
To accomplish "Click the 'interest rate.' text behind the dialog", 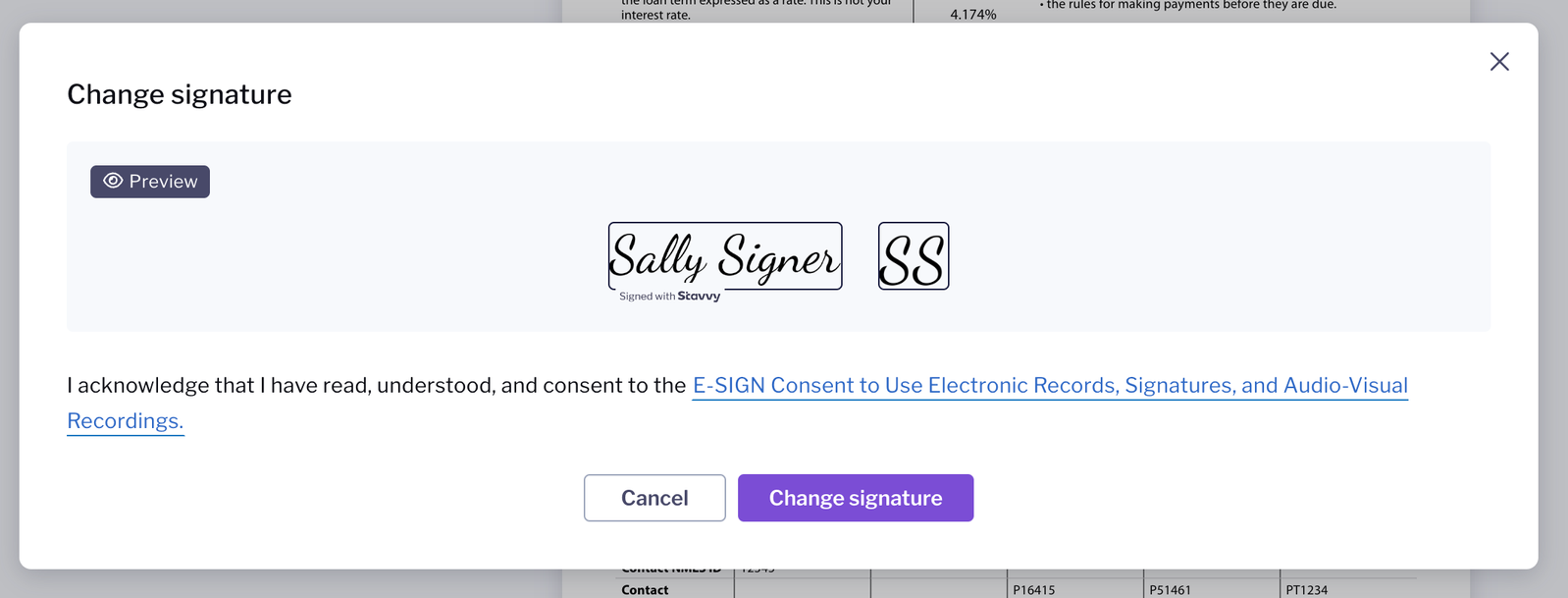I will click(655, 15).
